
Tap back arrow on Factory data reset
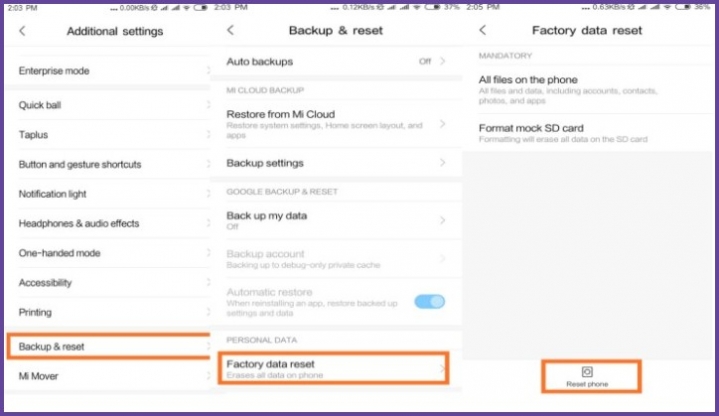click(482, 30)
